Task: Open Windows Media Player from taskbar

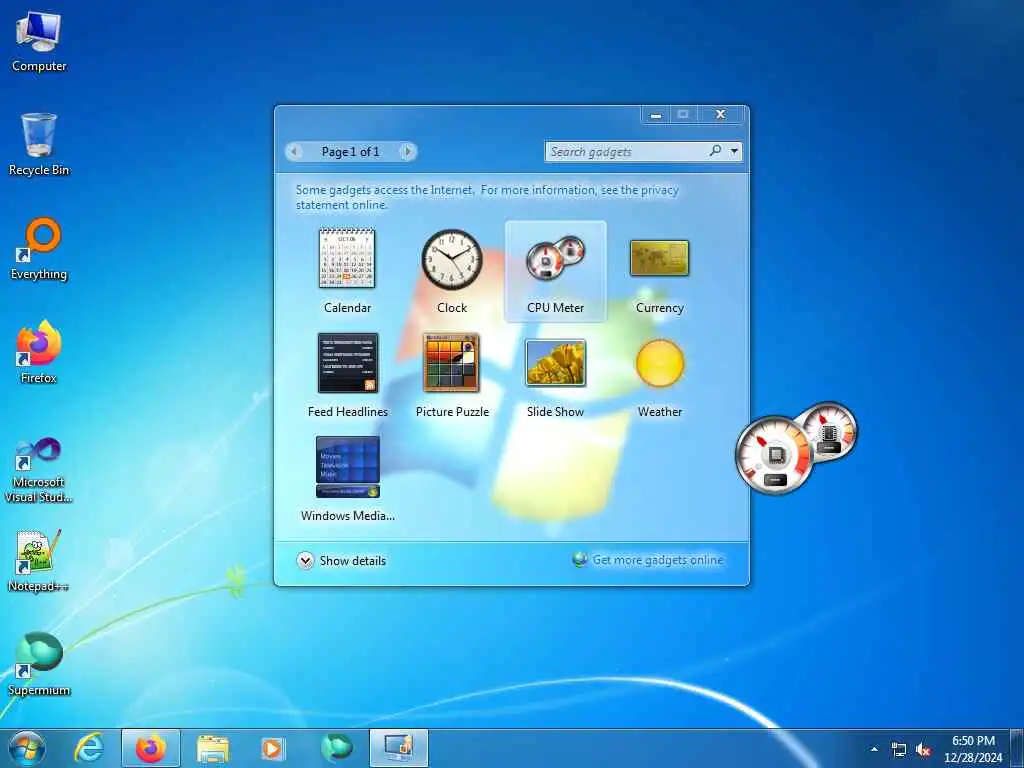Action: click(273, 749)
